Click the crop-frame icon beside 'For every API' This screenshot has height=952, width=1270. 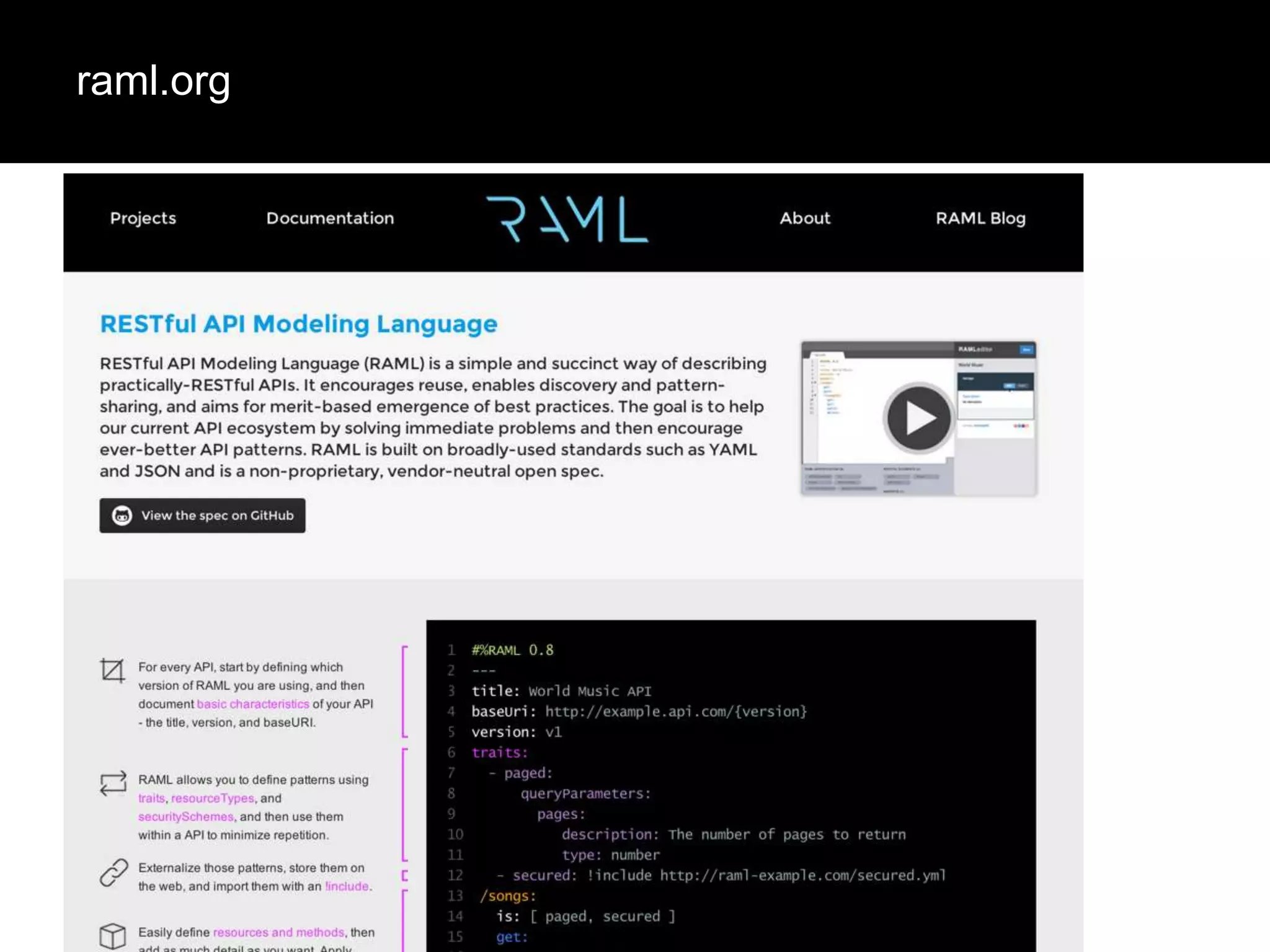(x=113, y=671)
